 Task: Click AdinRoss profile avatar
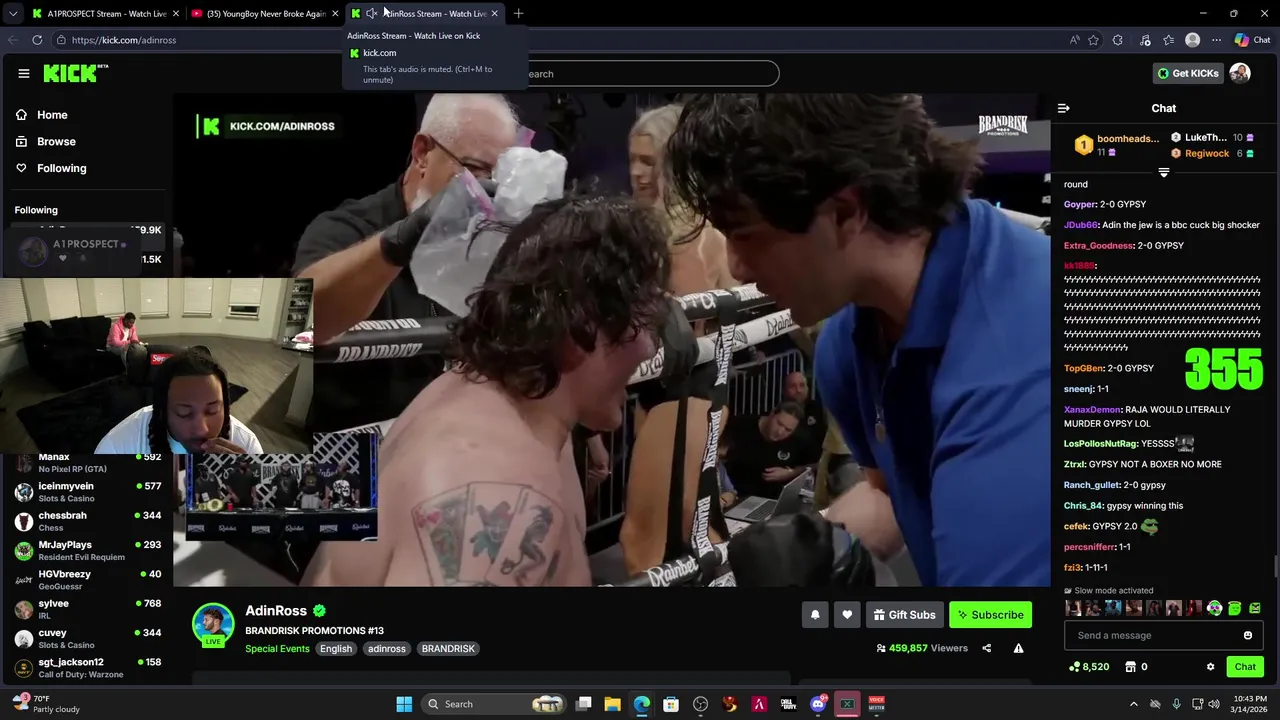[213, 624]
